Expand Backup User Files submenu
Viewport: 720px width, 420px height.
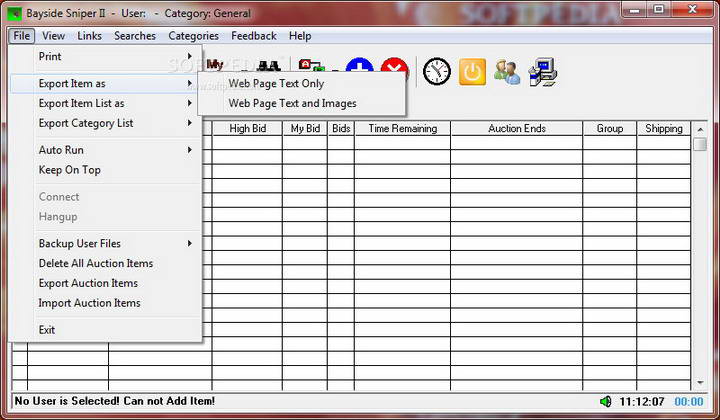tap(105, 244)
